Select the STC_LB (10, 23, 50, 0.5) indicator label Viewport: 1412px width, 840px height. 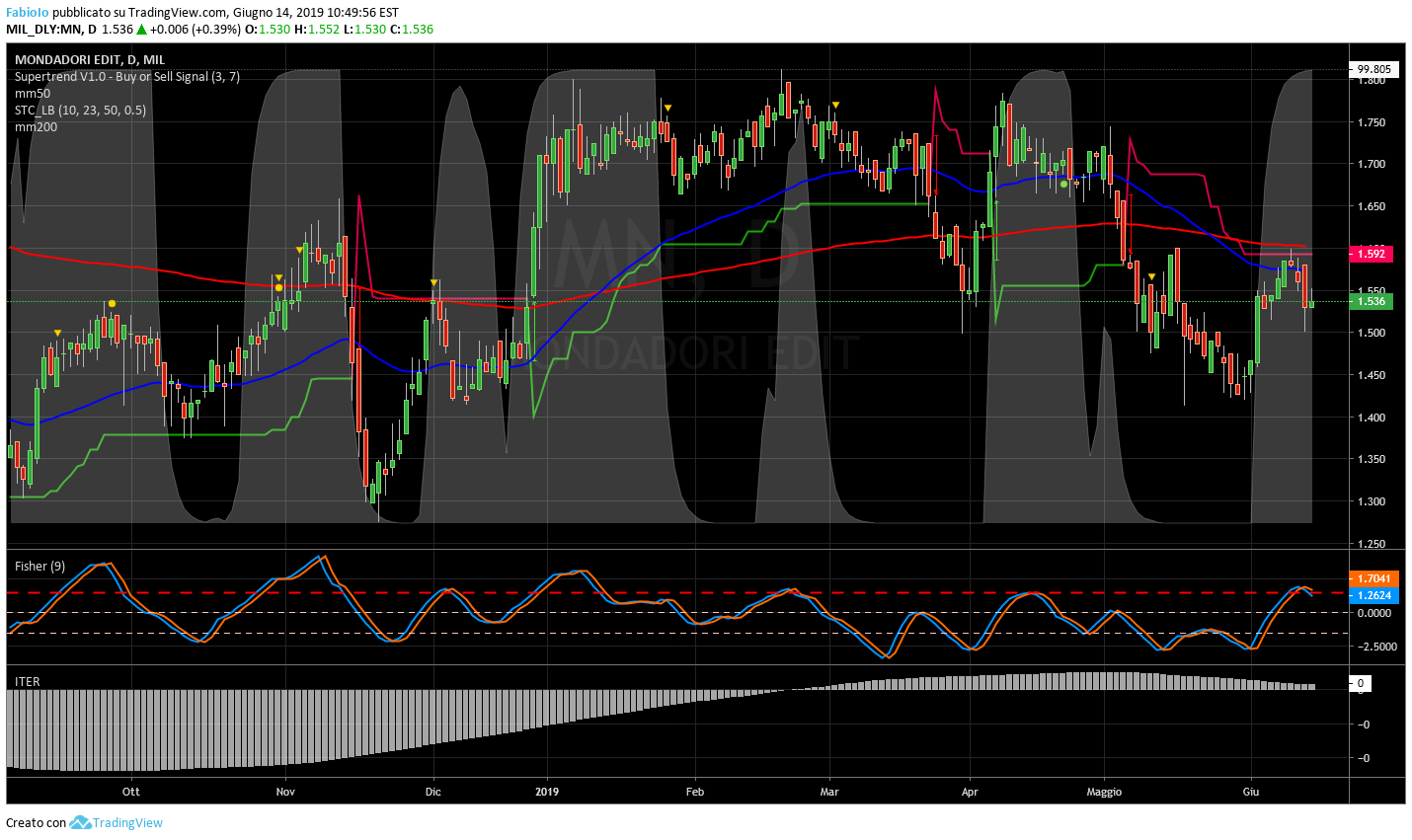pos(81,111)
